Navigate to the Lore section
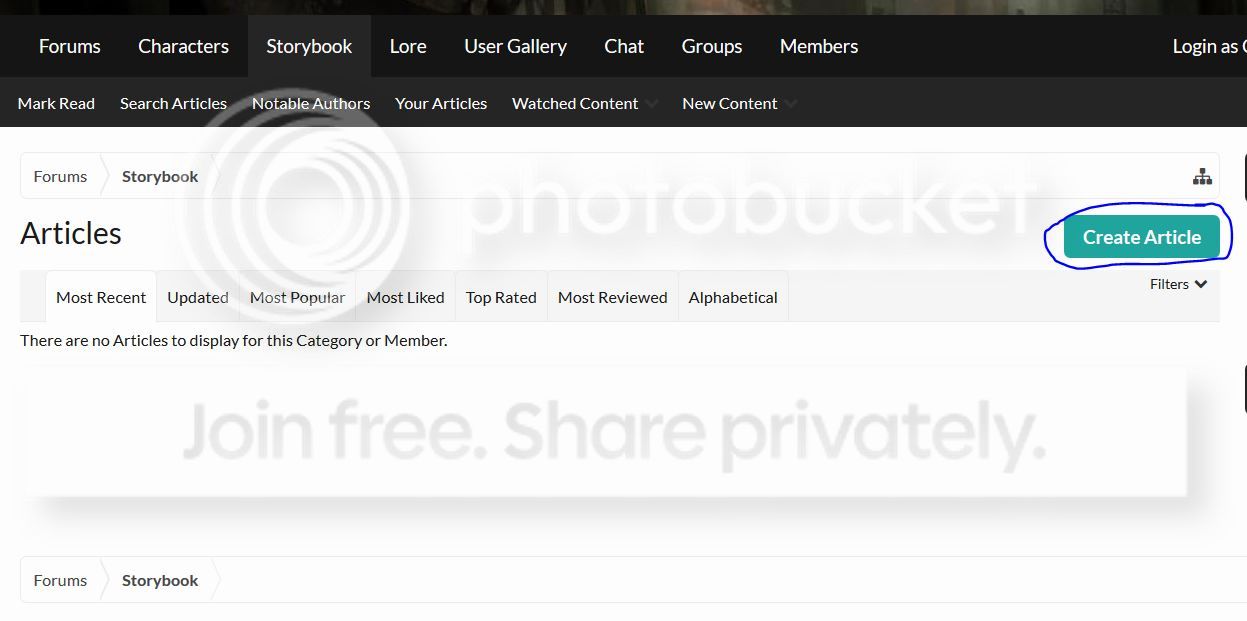This screenshot has width=1247, height=621. coord(407,46)
